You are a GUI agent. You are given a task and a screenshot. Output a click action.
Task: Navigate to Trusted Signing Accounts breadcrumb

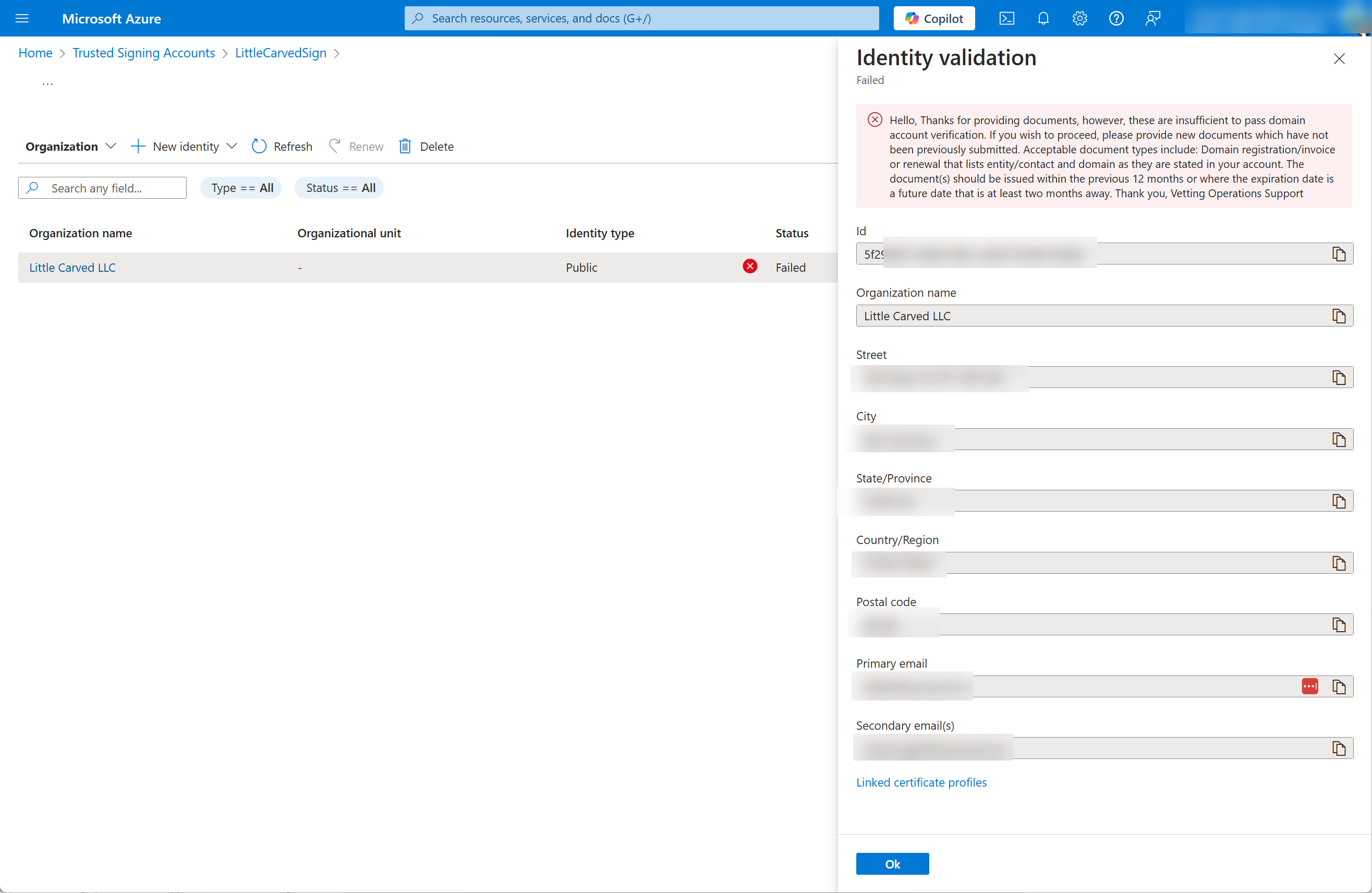(x=143, y=53)
